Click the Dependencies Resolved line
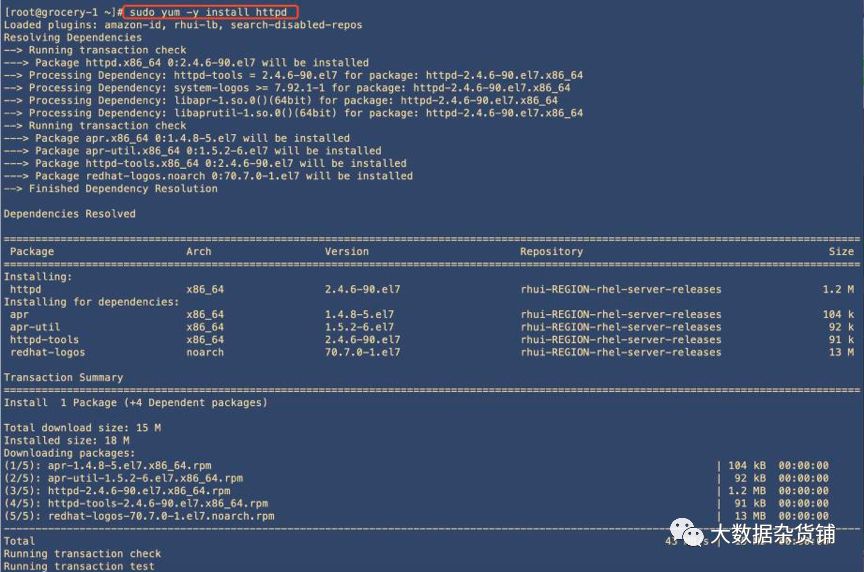 [69, 214]
